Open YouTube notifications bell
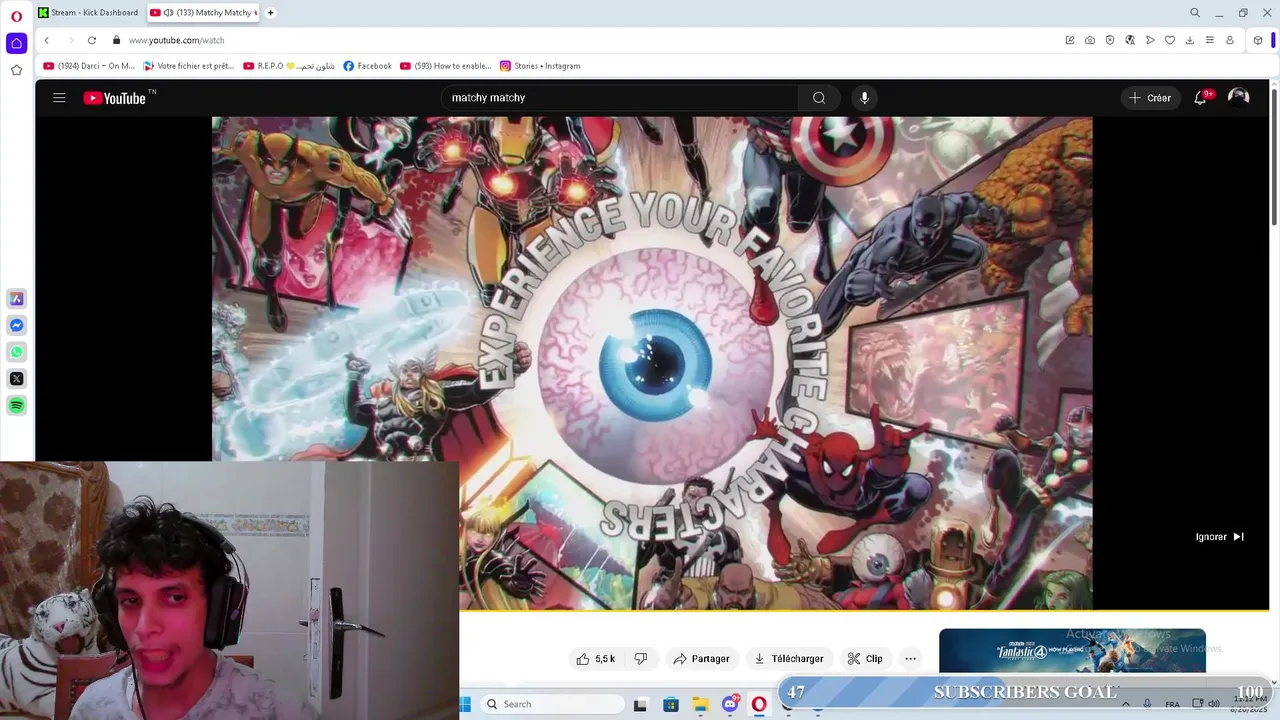1280x720 pixels. tap(1201, 98)
